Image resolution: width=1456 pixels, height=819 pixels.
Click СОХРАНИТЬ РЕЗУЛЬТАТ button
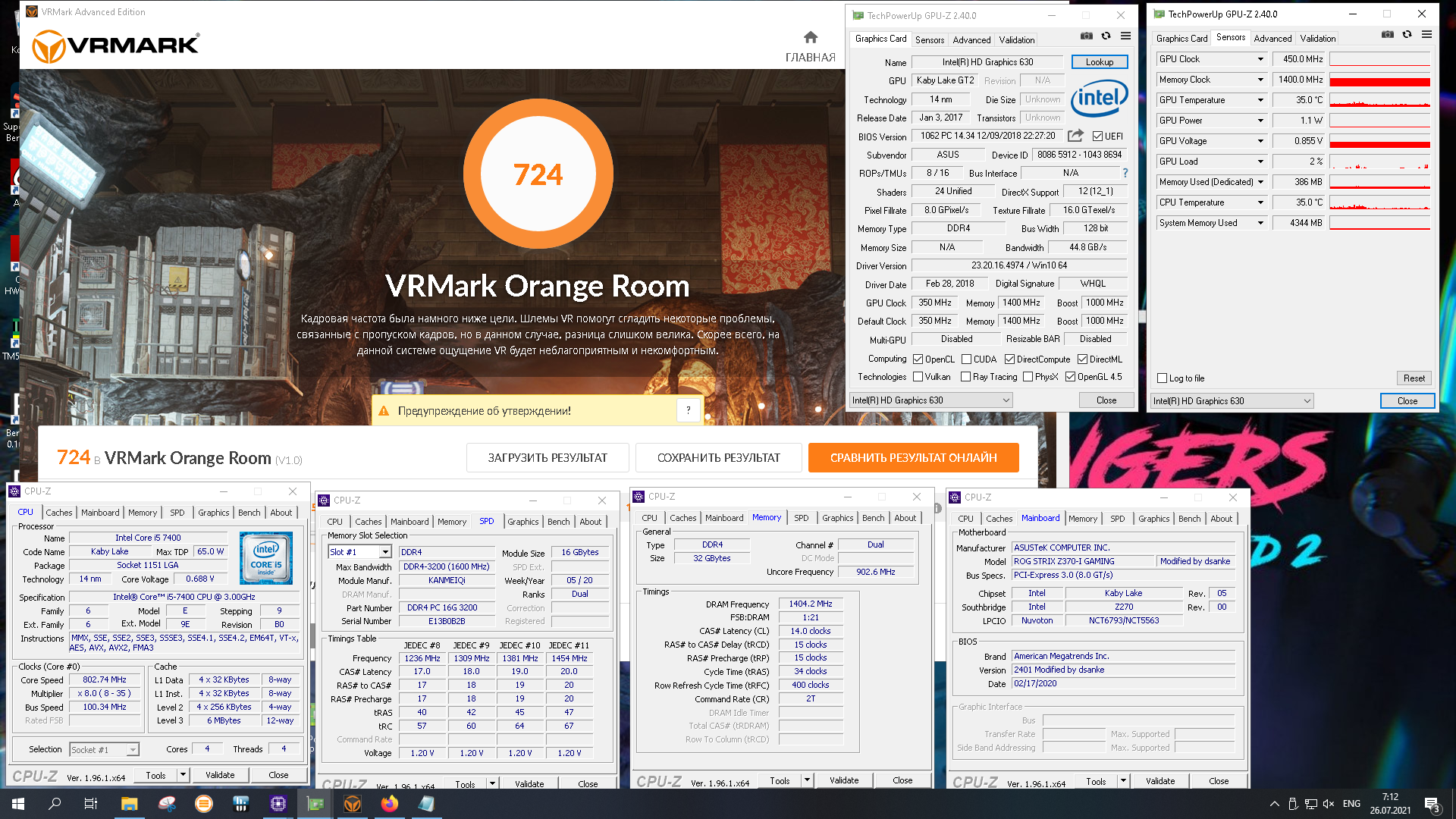pos(718,458)
